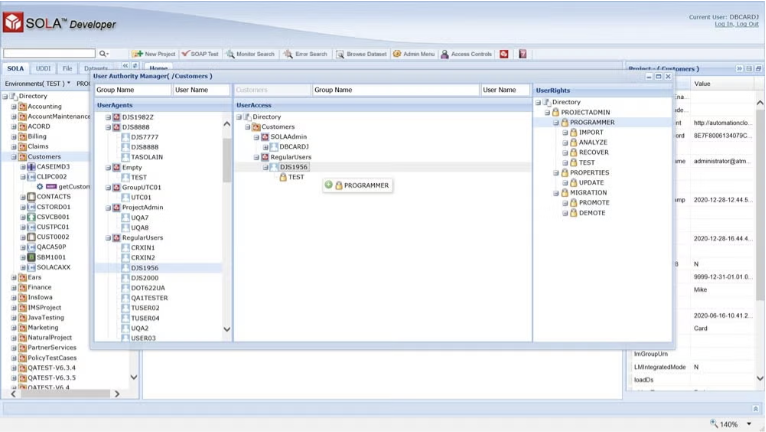Select the PROMOTE right
This screenshot has height=432, width=766.
pos(594,202)
